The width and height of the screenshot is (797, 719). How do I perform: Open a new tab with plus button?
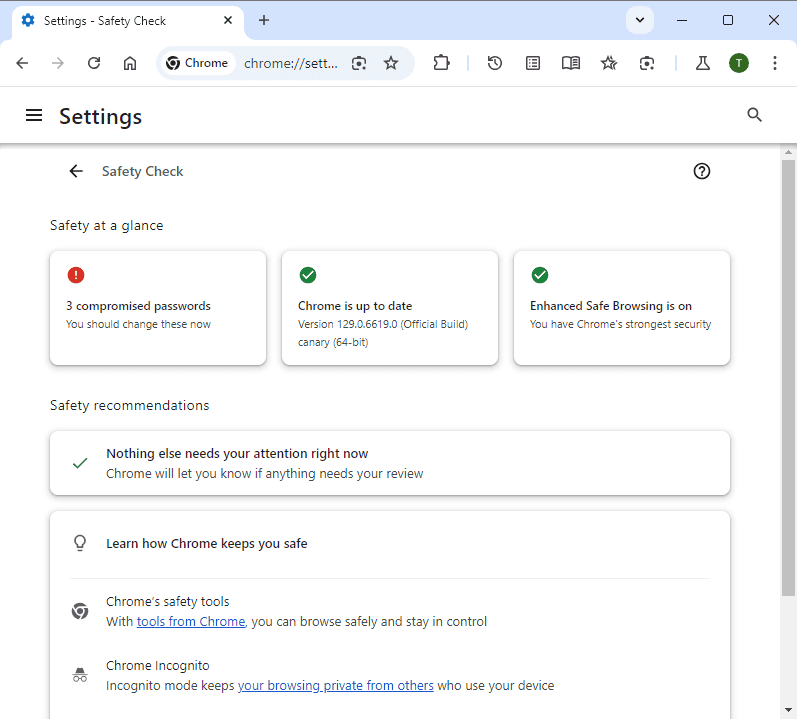[264, 20]
